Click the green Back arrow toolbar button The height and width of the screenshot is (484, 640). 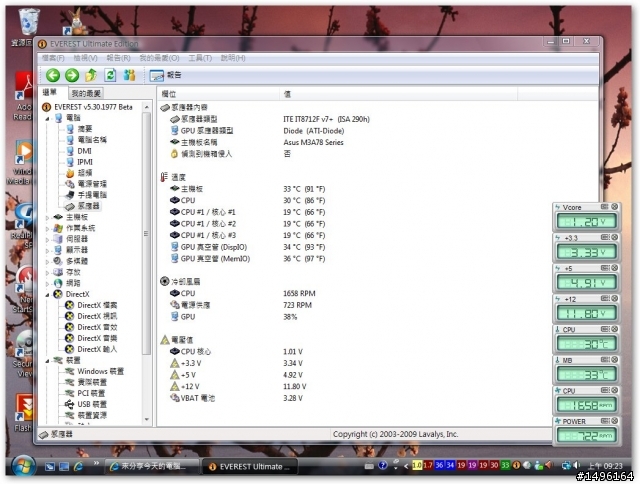click(x=53, y=75)
